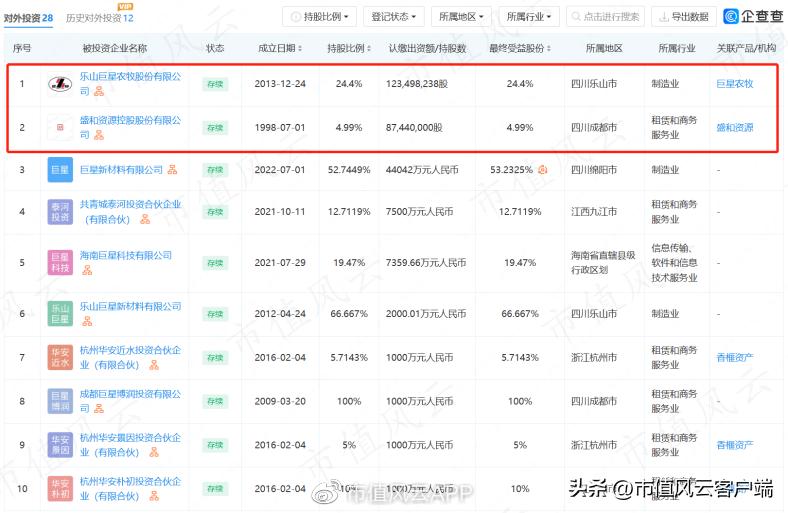788x513 pixels.
Task: Open equity chart icon beside 成都巨星博润
Action: 99,408
